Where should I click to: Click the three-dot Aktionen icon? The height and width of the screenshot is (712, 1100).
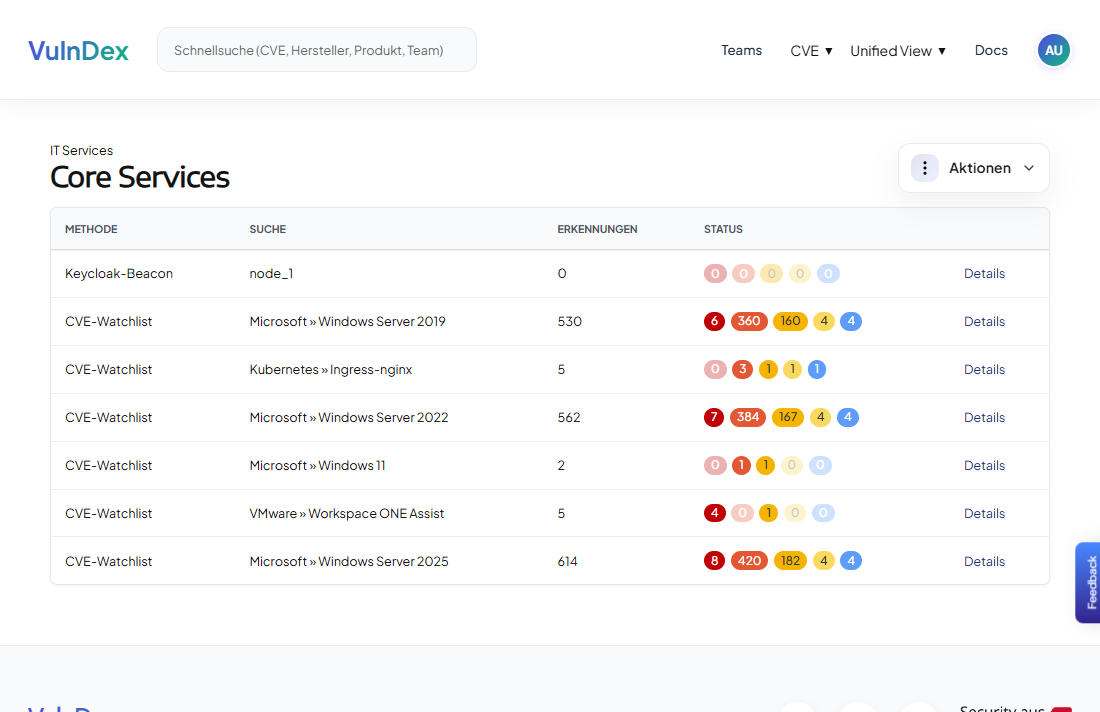click(924, 168)
